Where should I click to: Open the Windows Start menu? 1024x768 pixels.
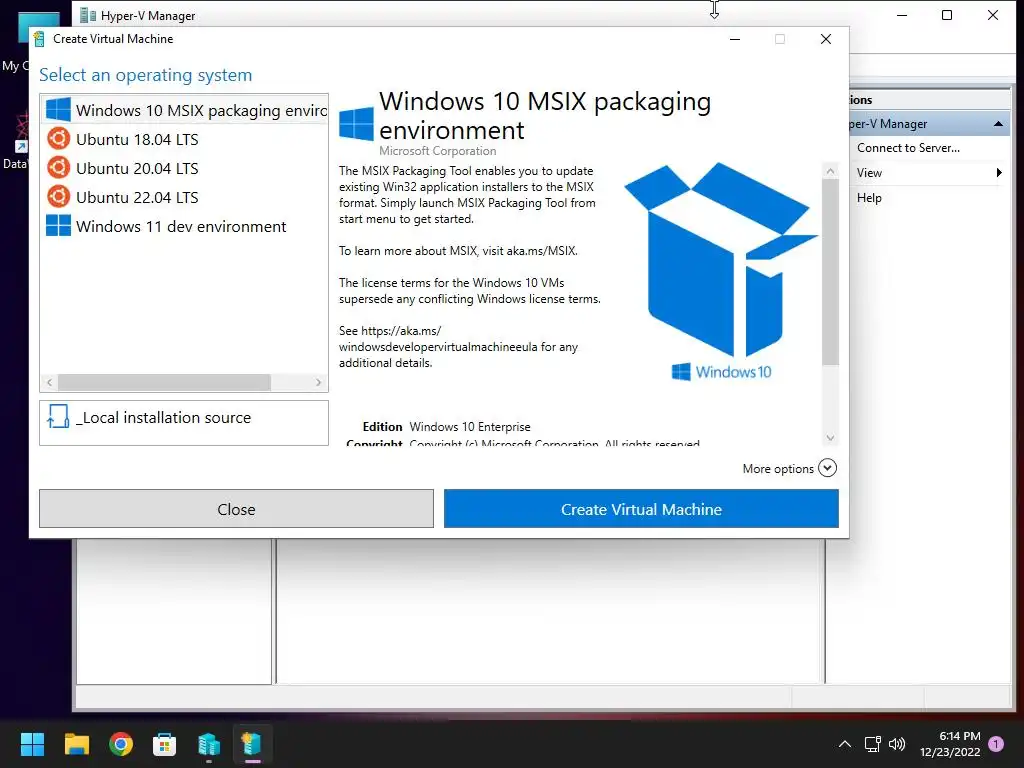coord(32,744)
